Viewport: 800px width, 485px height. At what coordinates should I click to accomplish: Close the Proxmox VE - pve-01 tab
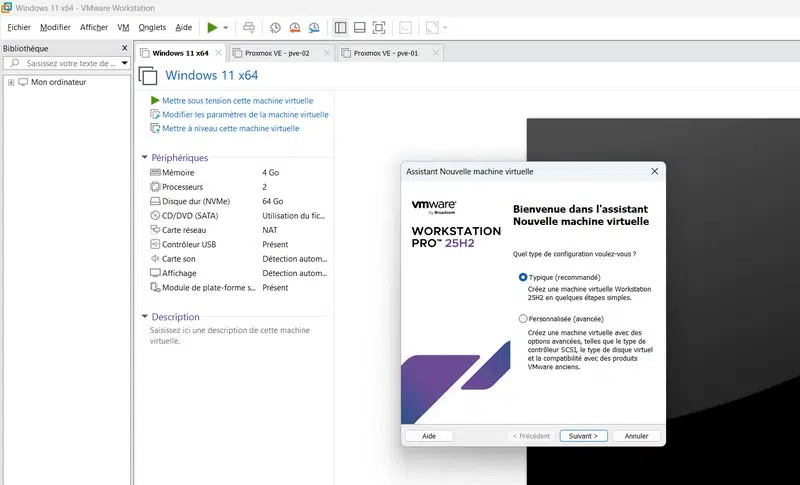pos(436,53)
